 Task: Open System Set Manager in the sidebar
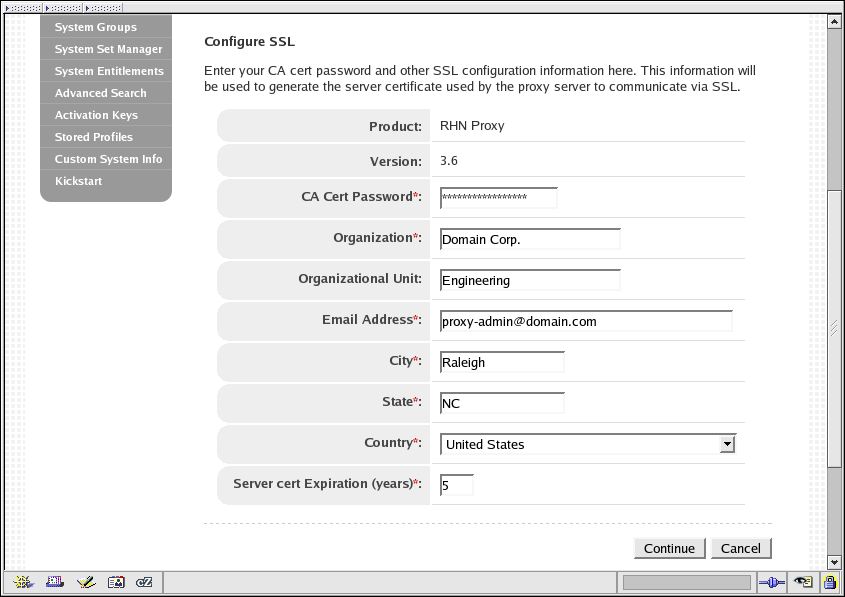(108, 49)
